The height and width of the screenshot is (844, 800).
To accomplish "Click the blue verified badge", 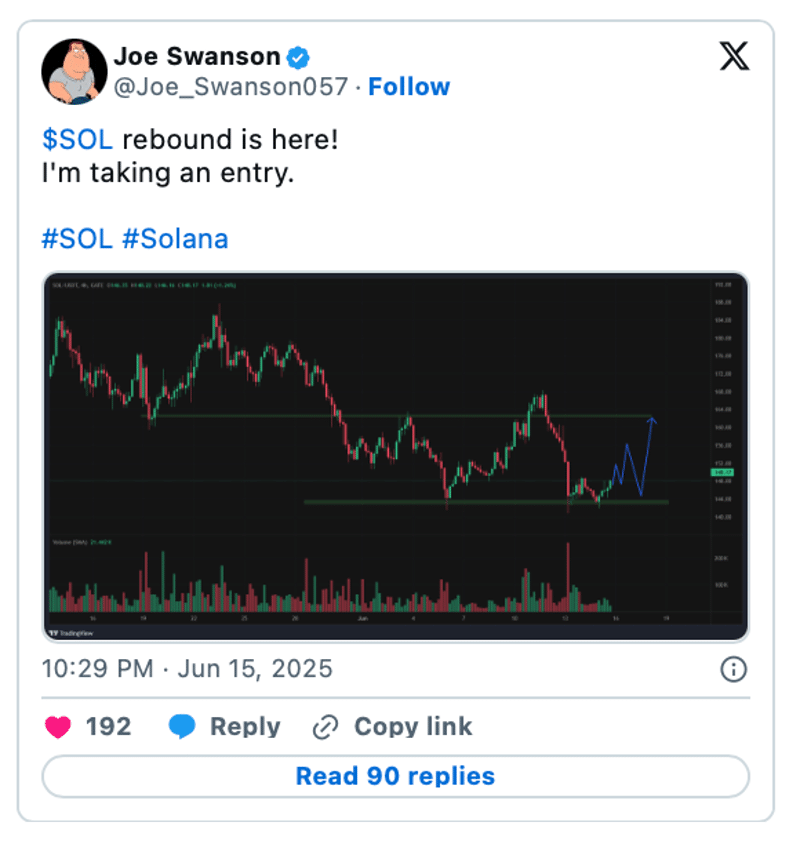I will [x=298, y=56].
